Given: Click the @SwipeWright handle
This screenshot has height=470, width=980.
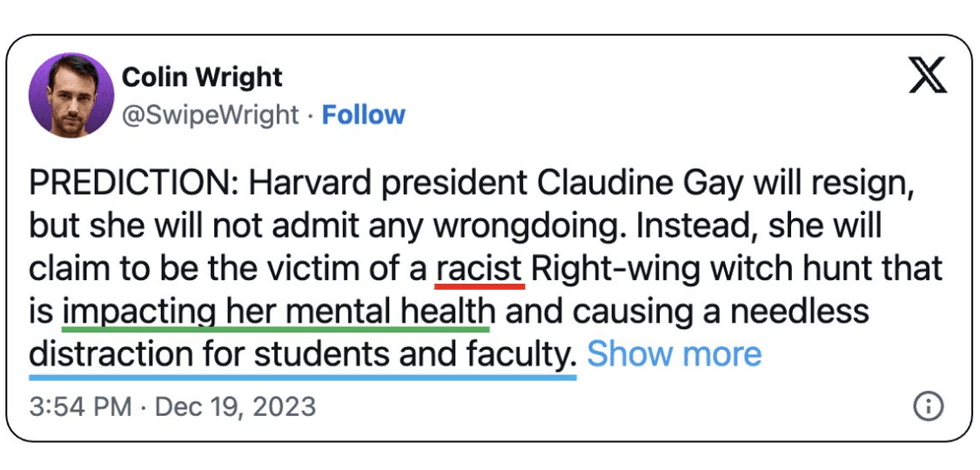Looking at the screenshot, I should point(210,115).
